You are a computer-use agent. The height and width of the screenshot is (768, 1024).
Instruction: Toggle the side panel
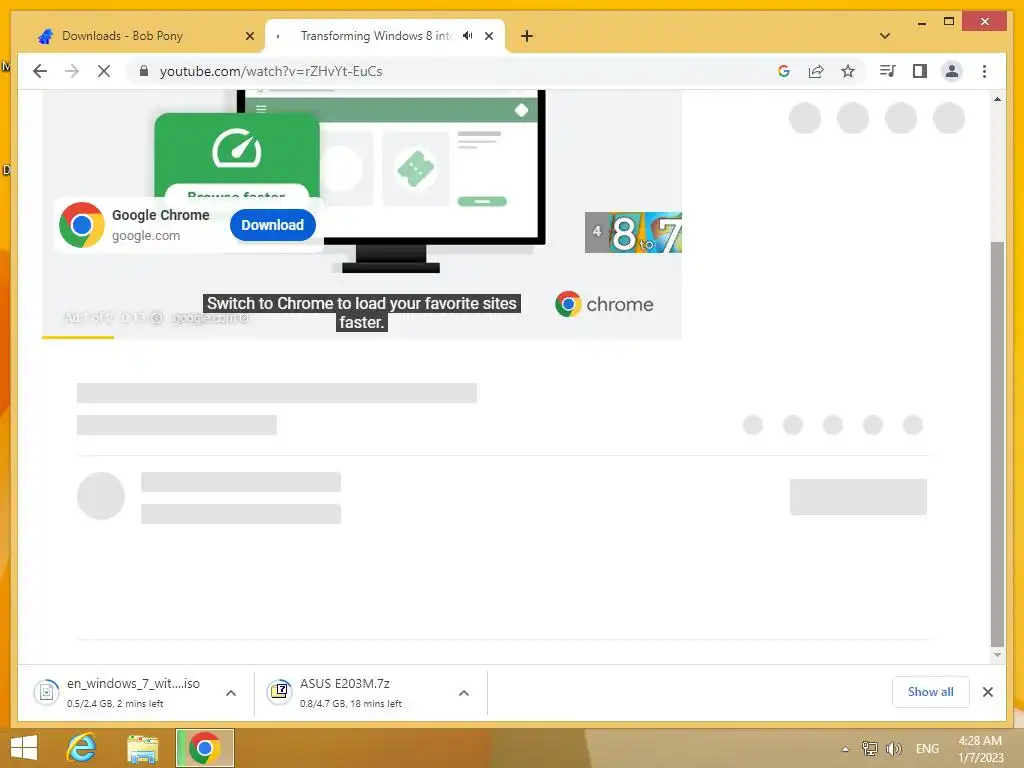[920, 71]
